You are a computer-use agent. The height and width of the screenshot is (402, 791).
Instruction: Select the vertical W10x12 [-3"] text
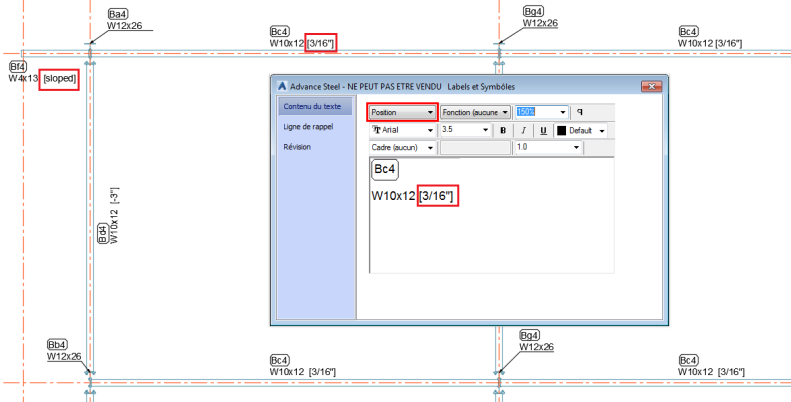point(115,216)
